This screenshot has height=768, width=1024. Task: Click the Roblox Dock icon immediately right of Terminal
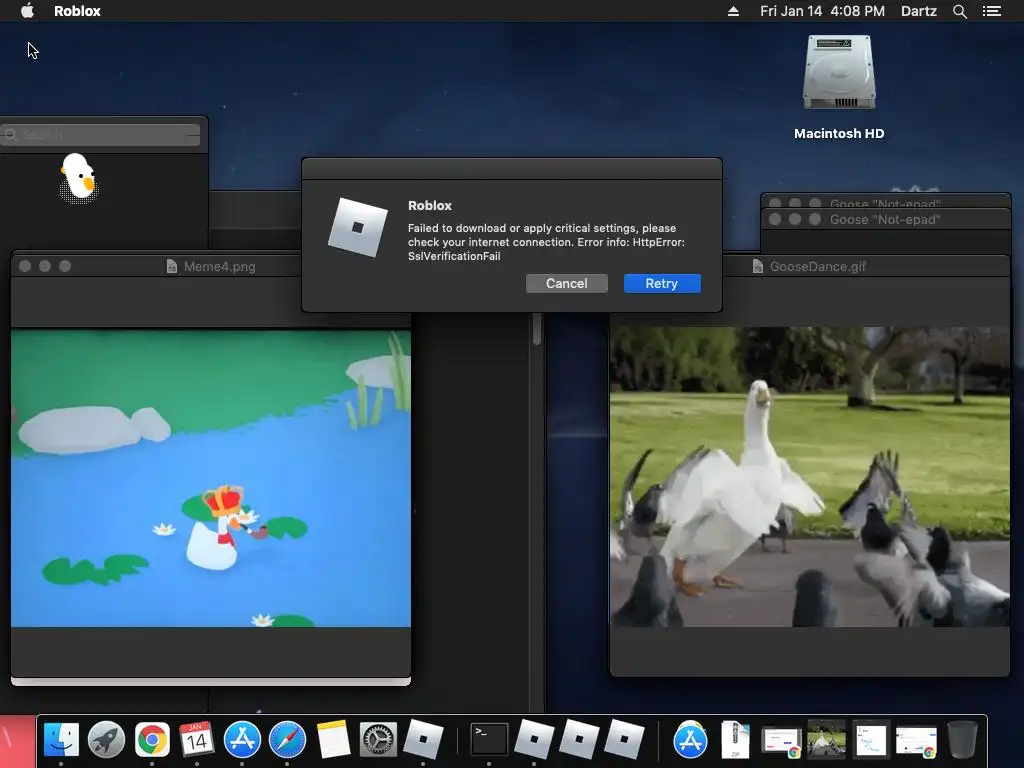click(534, 740)
